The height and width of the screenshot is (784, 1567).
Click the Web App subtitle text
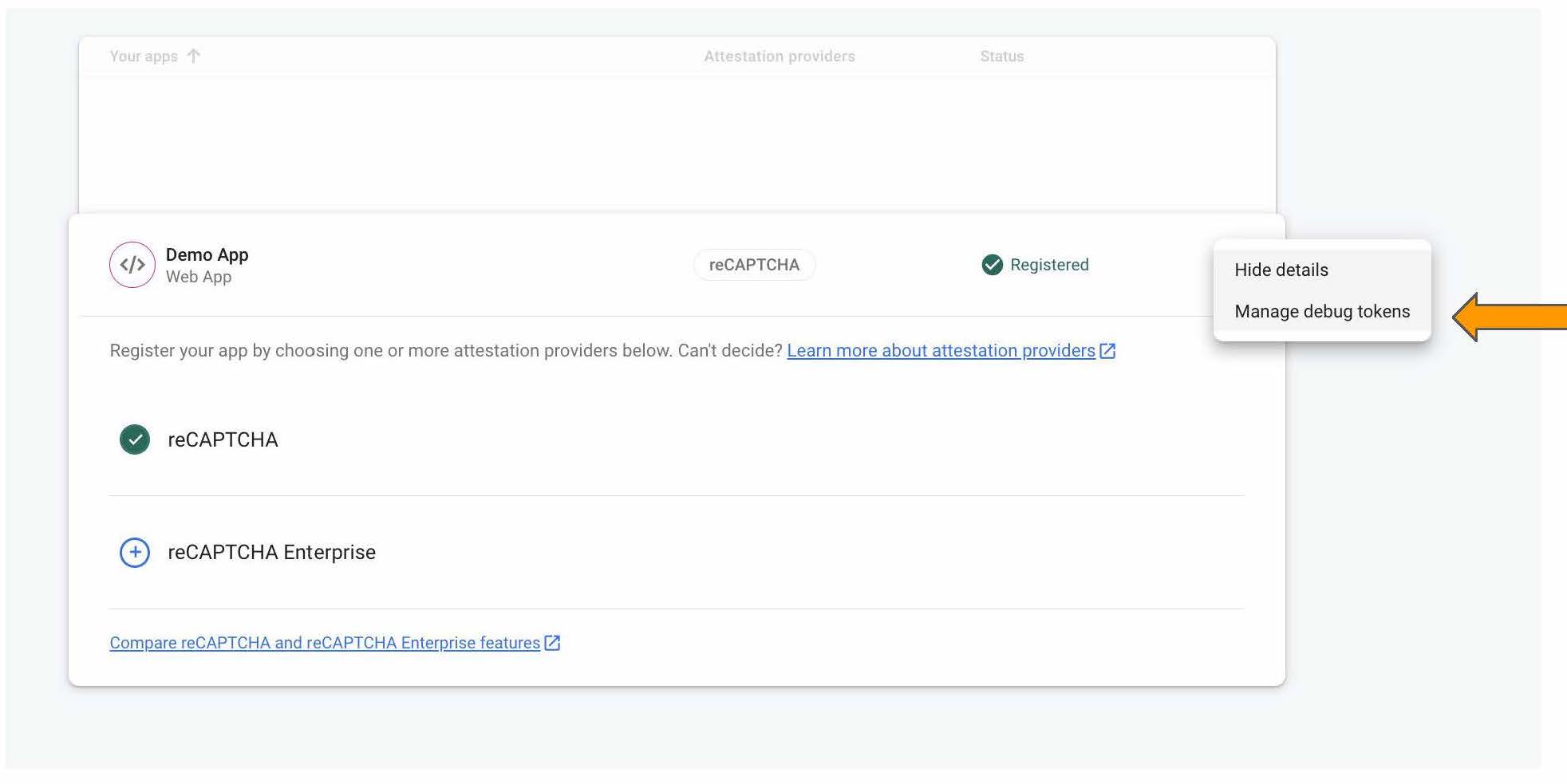pyautogui.click(x=199, y=277)
